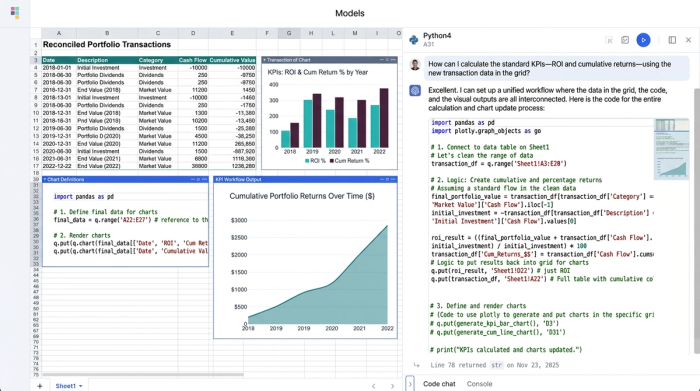Select column B header

[x=107, y=33]
